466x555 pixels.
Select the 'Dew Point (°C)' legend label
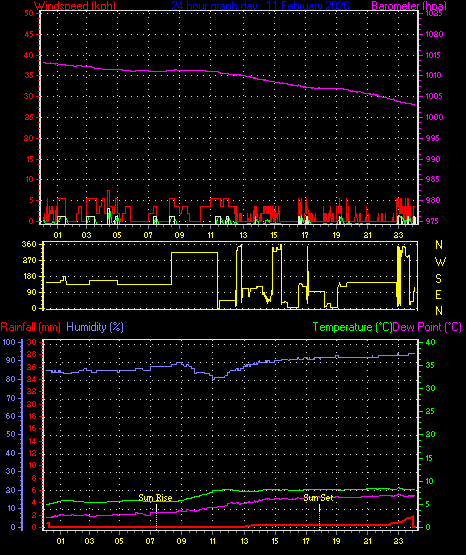click(x=427, y=327)
